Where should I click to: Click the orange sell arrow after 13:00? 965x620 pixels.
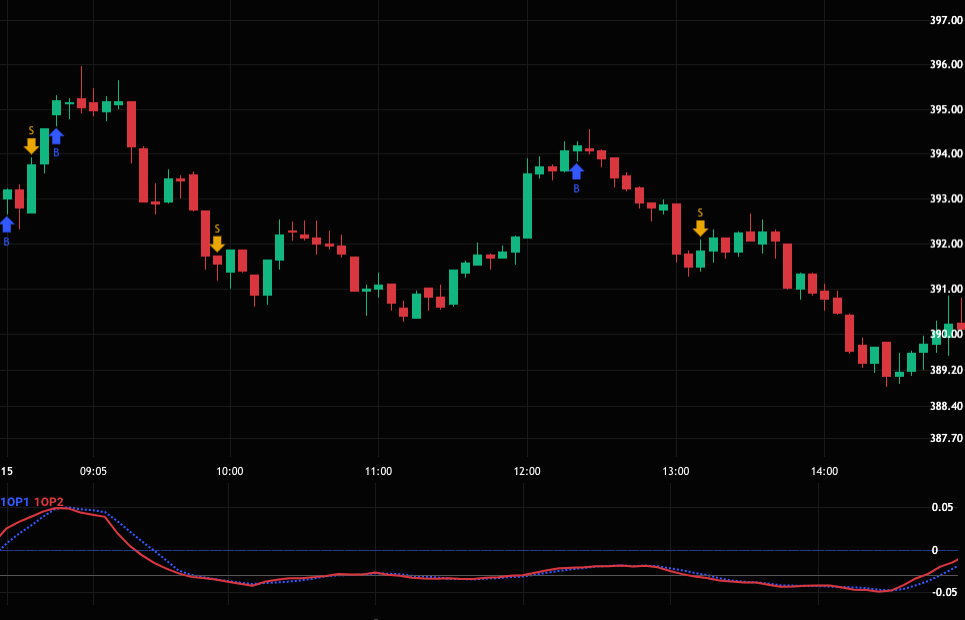point(700,228)
